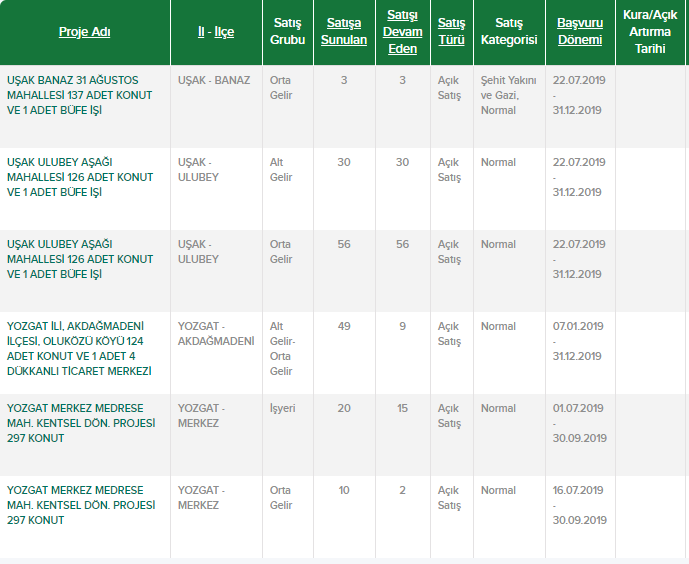Open Yozgat Akdağmadeni Oluközü Köyü project
Screen dimensions: 689x564
pyautogui.click(x=79, y=348)
